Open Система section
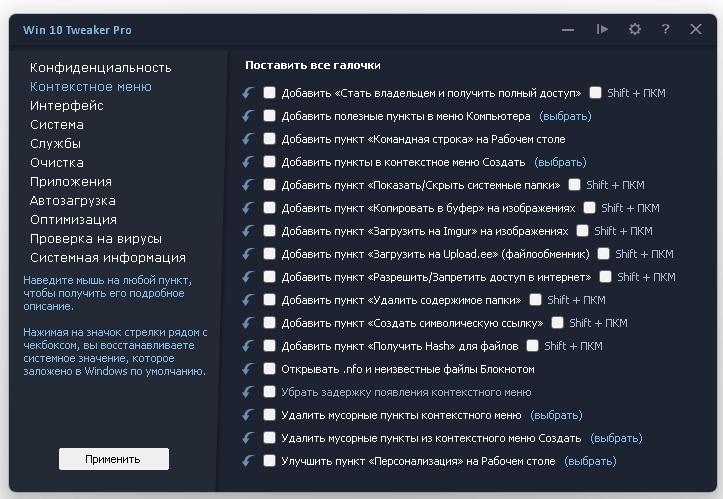This screenshot has height=499, width=723. (57, 125)
